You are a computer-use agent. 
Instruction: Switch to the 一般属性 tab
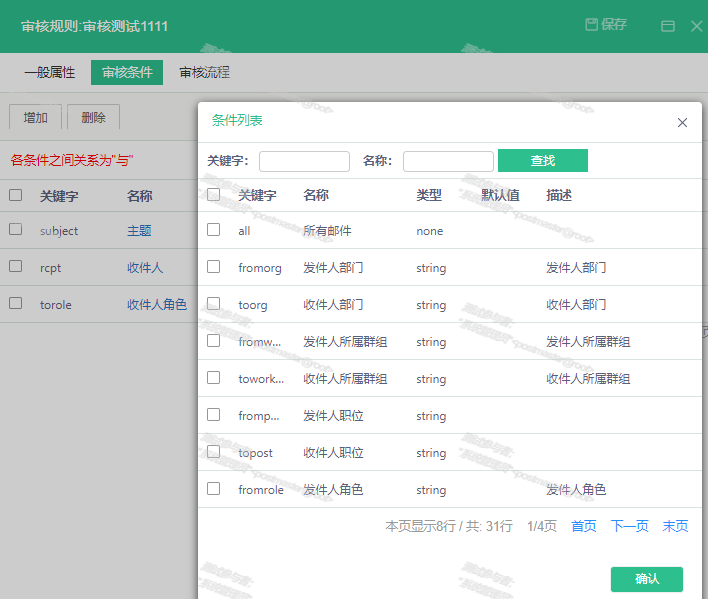[x=49, y=72]
